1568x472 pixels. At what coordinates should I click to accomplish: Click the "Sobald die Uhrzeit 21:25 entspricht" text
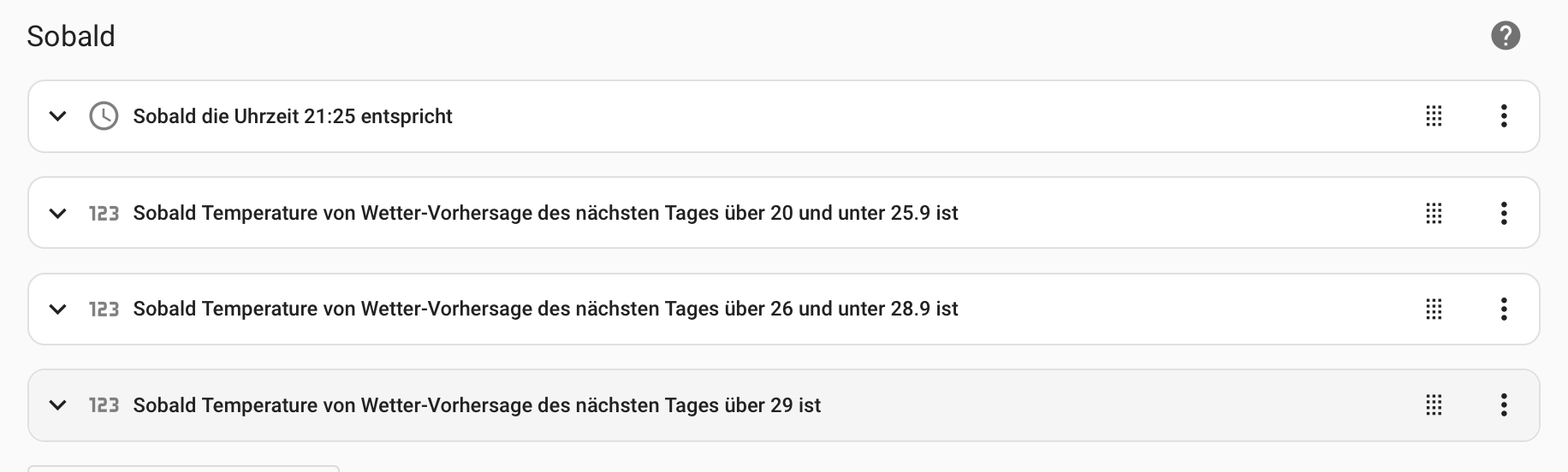293,116
